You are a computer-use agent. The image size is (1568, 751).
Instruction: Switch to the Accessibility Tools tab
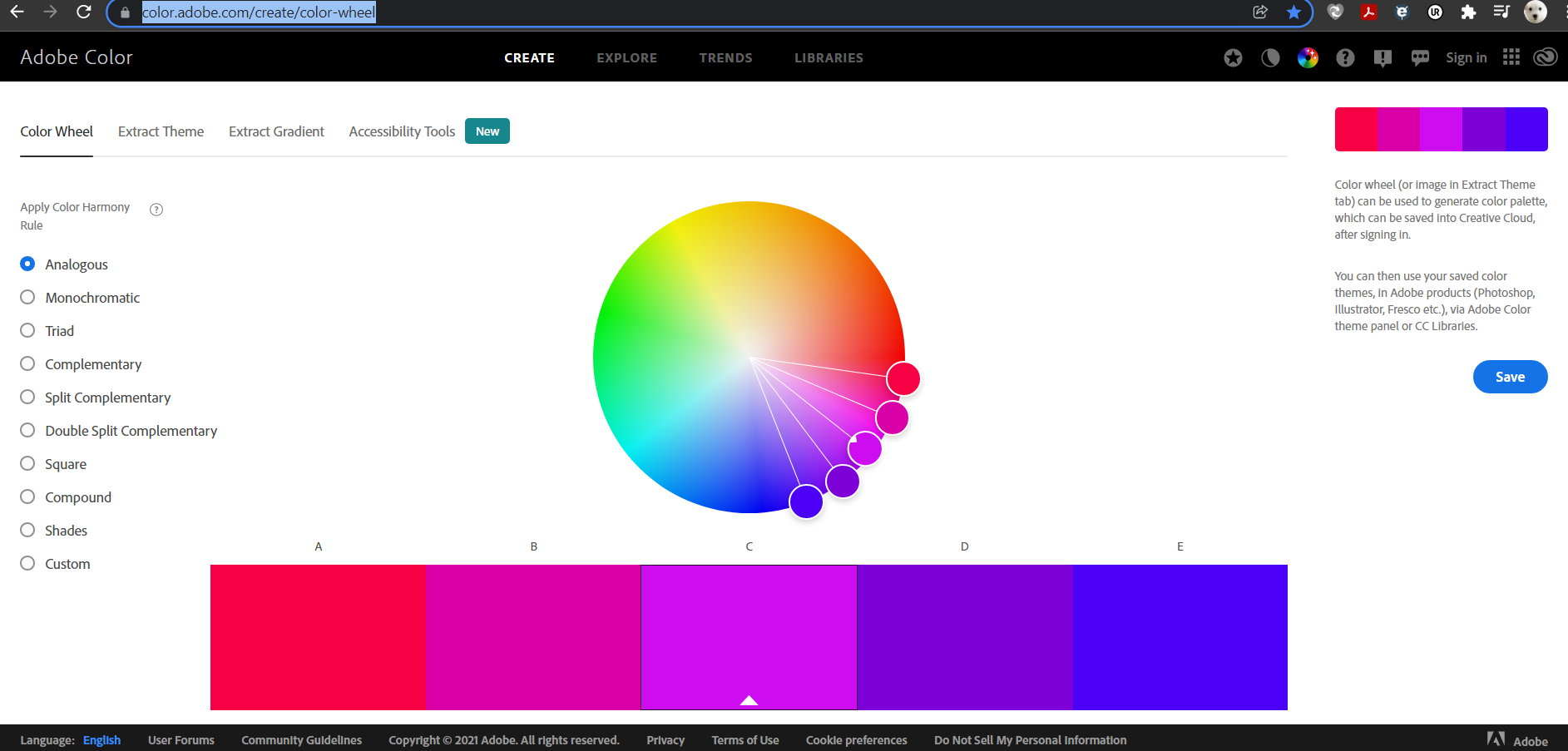coord(402,131)
